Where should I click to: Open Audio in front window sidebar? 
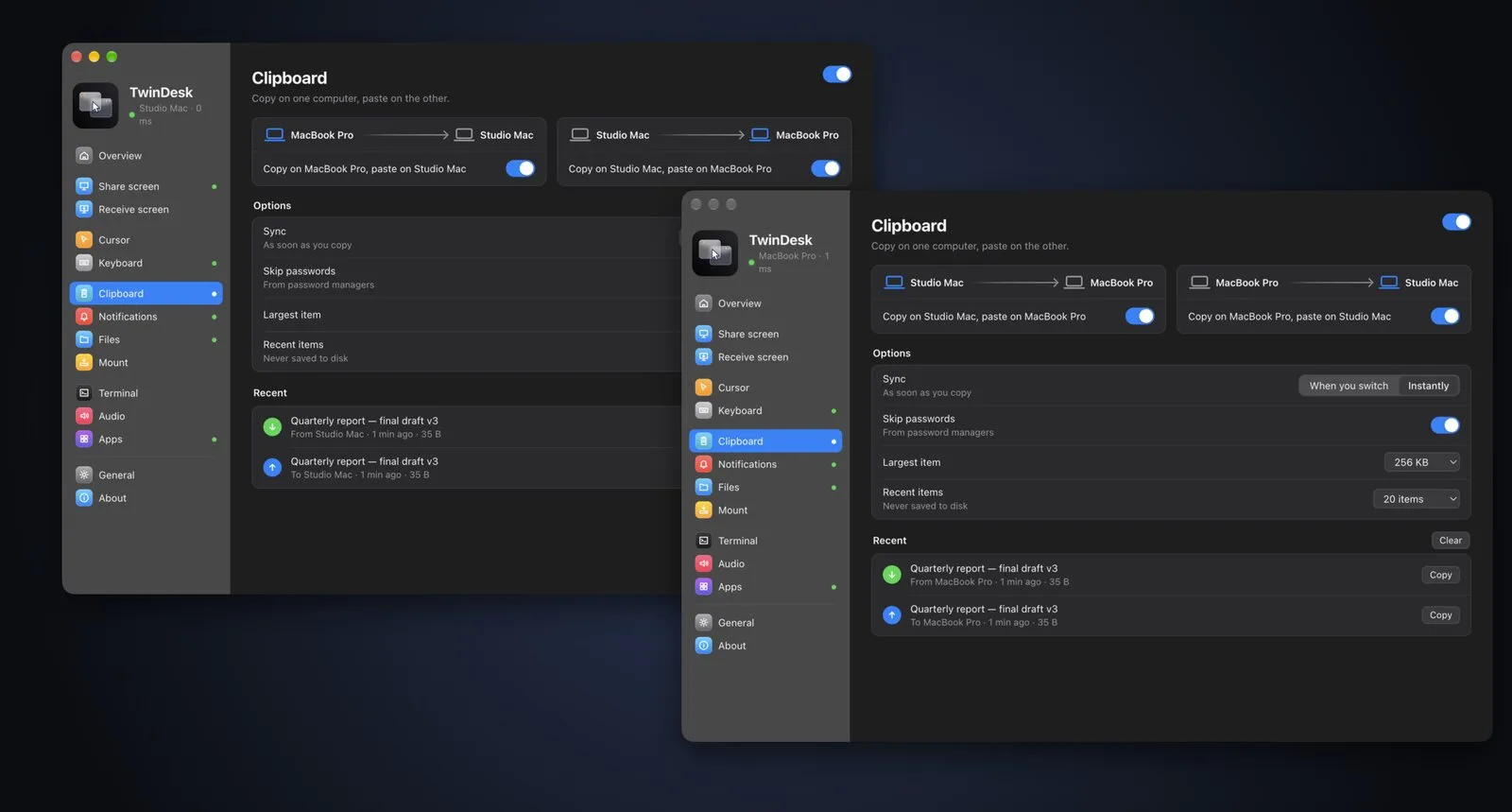click(765, 563)
